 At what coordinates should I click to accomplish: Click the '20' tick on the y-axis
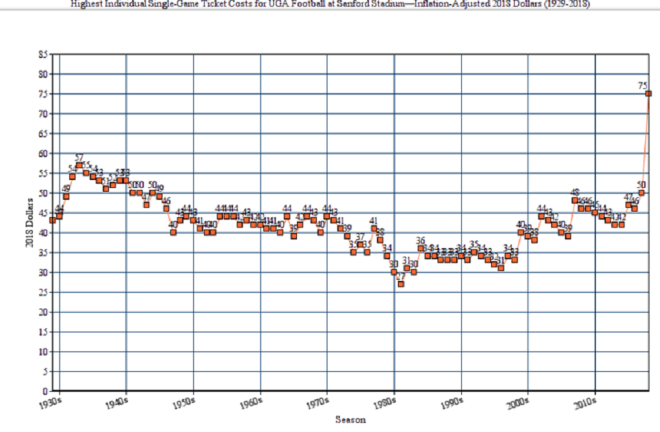(x=43, y=312)
